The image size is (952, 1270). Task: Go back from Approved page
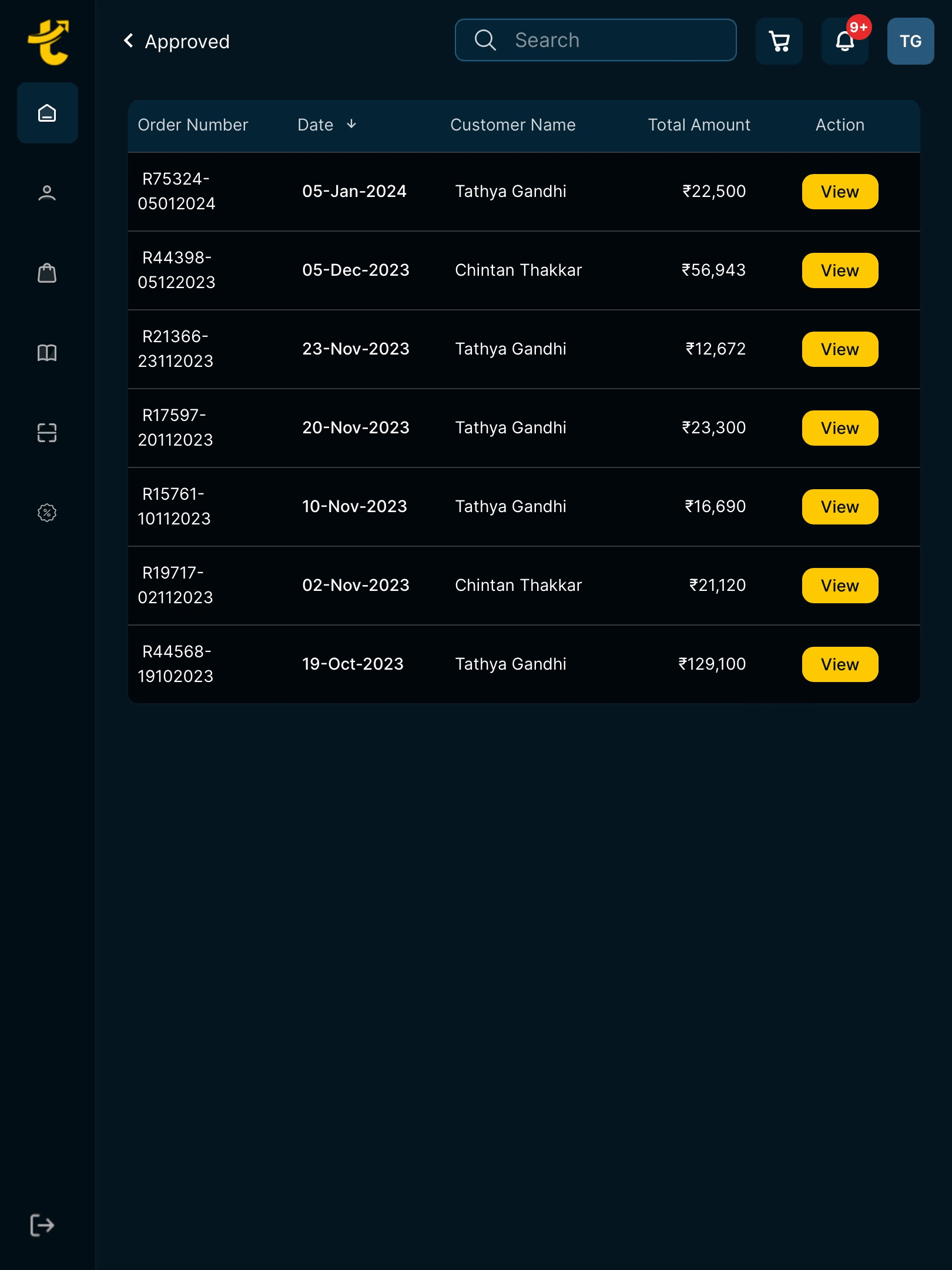point(129,41)
